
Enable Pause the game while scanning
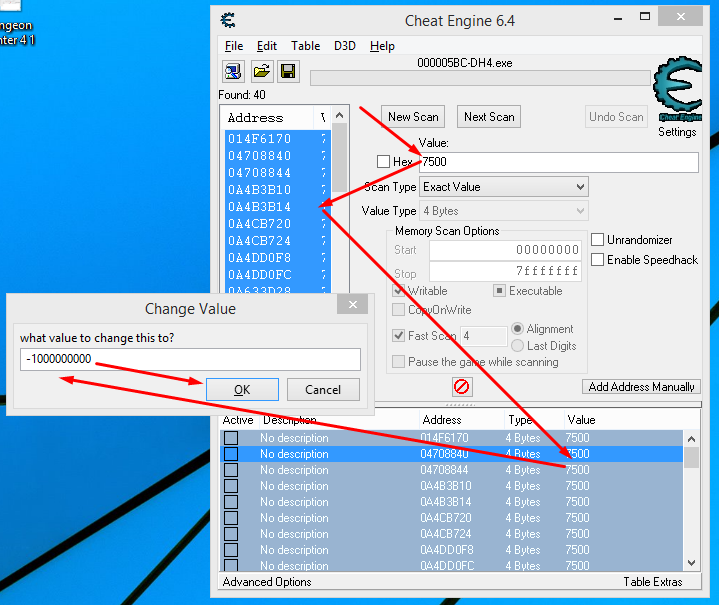398,361
